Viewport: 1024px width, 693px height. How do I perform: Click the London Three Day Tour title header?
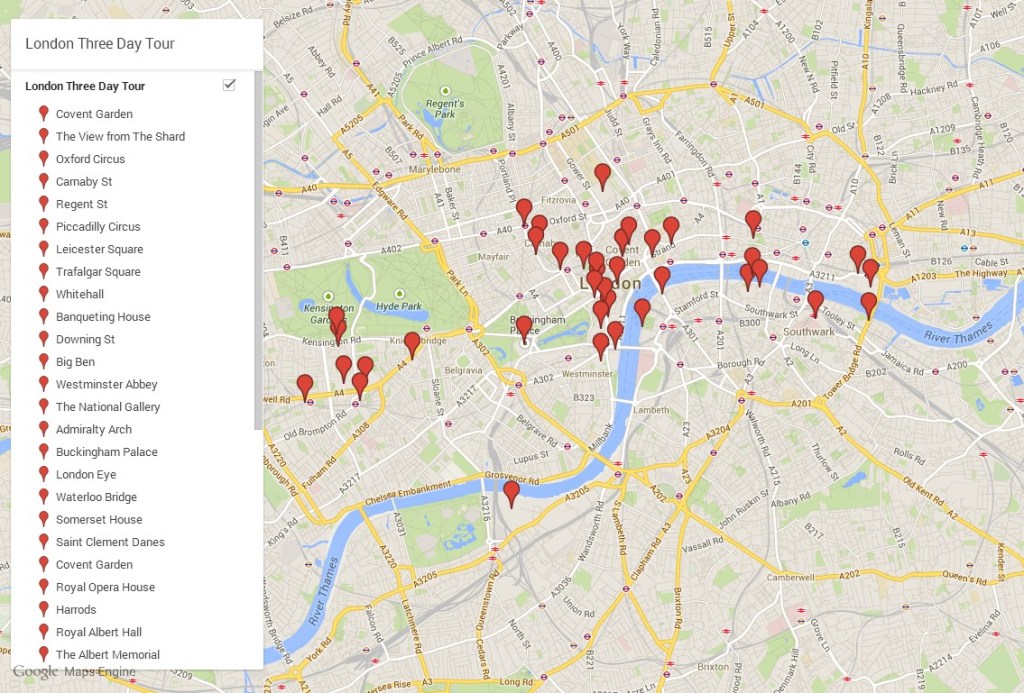pyautogui.click(x=100, y=43)
